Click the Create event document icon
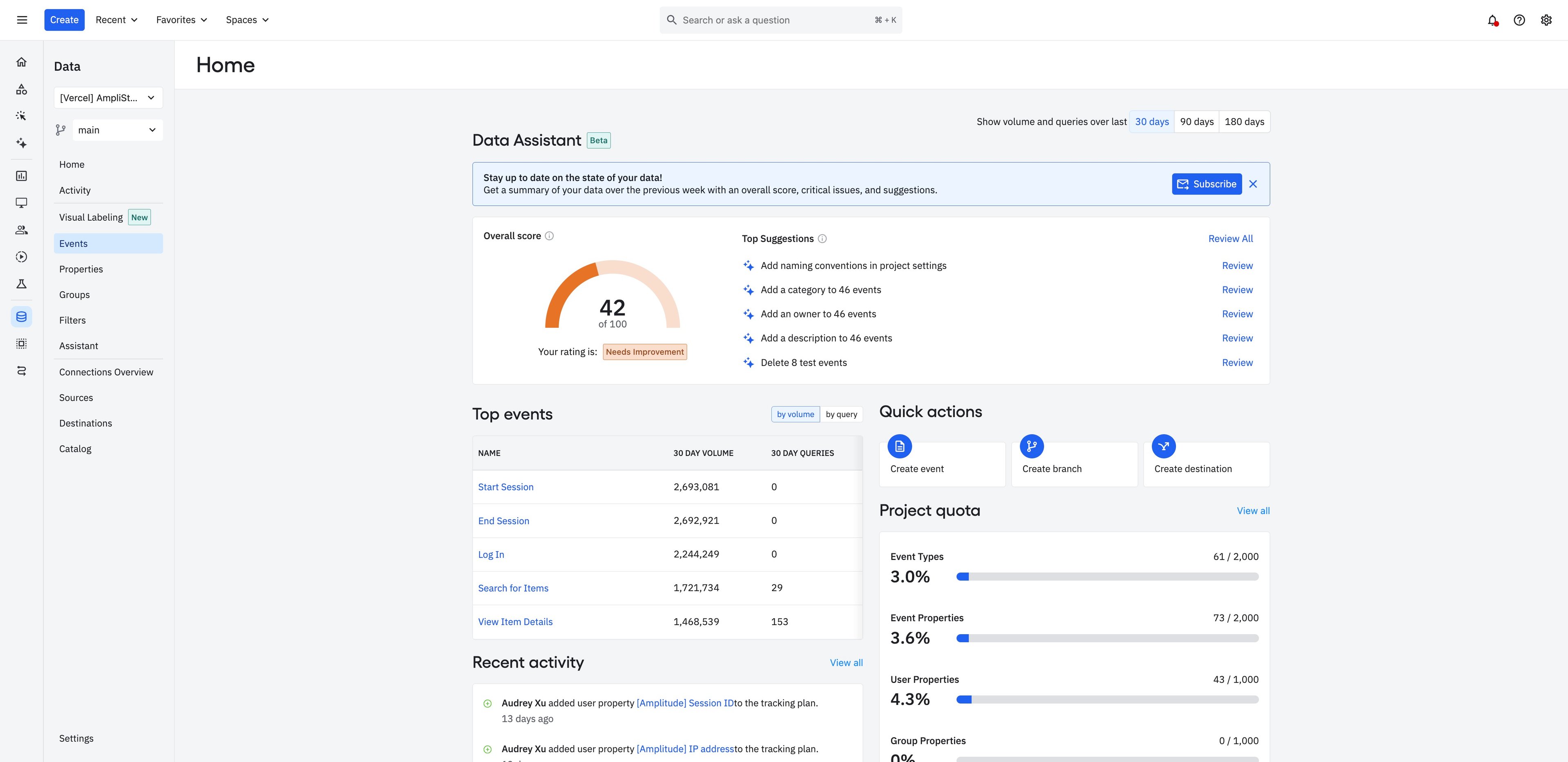Image resolution: width=1568 pixels, height=762 pixels. [x=899, y=447]
